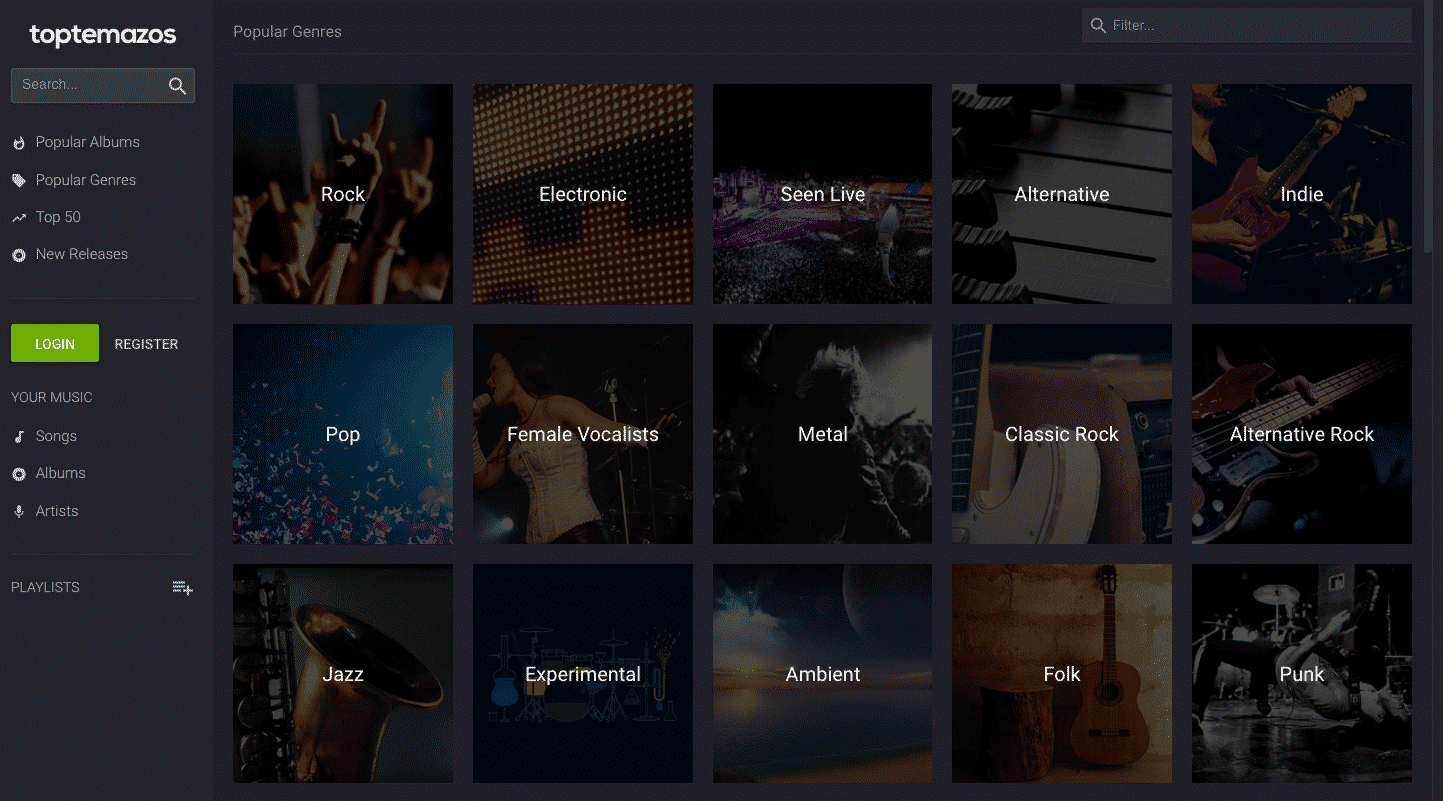Open the Metal genre tile
Viewport: 1443px width, 801px height.
click(x=822, y=434)
